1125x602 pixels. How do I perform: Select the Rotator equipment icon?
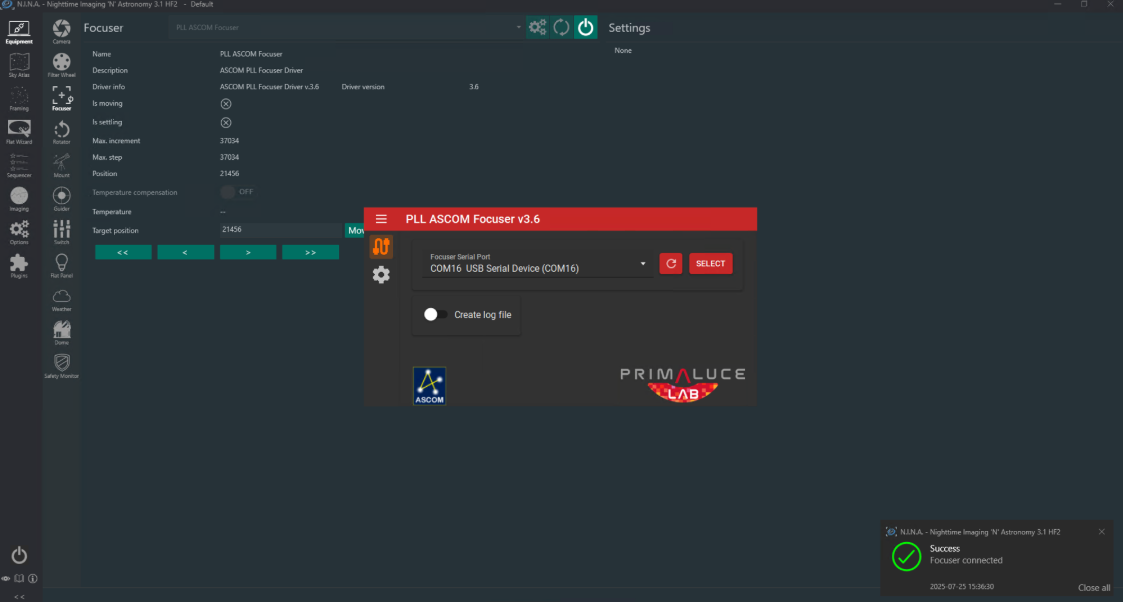(x=62, y=132)
